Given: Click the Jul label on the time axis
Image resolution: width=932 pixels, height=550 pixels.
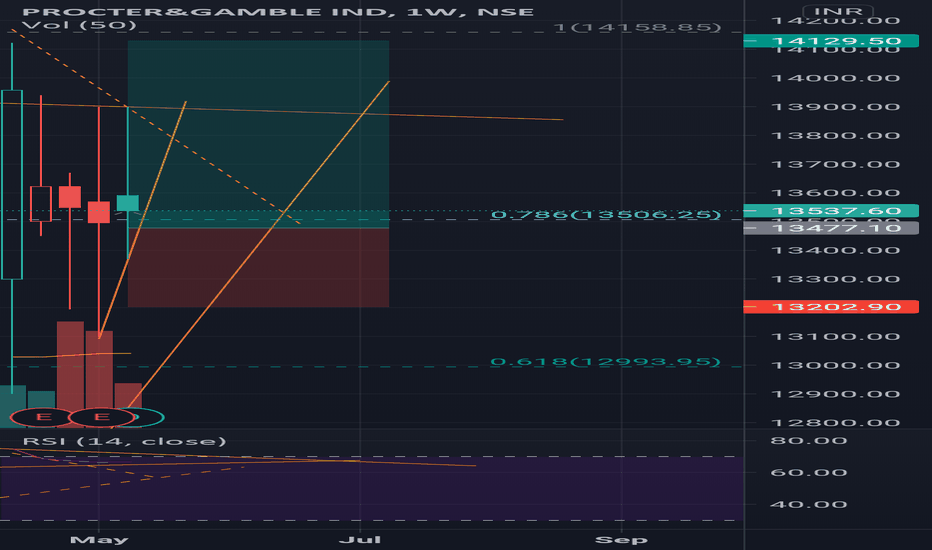Looking at the screenshot, I should point(360,540).
